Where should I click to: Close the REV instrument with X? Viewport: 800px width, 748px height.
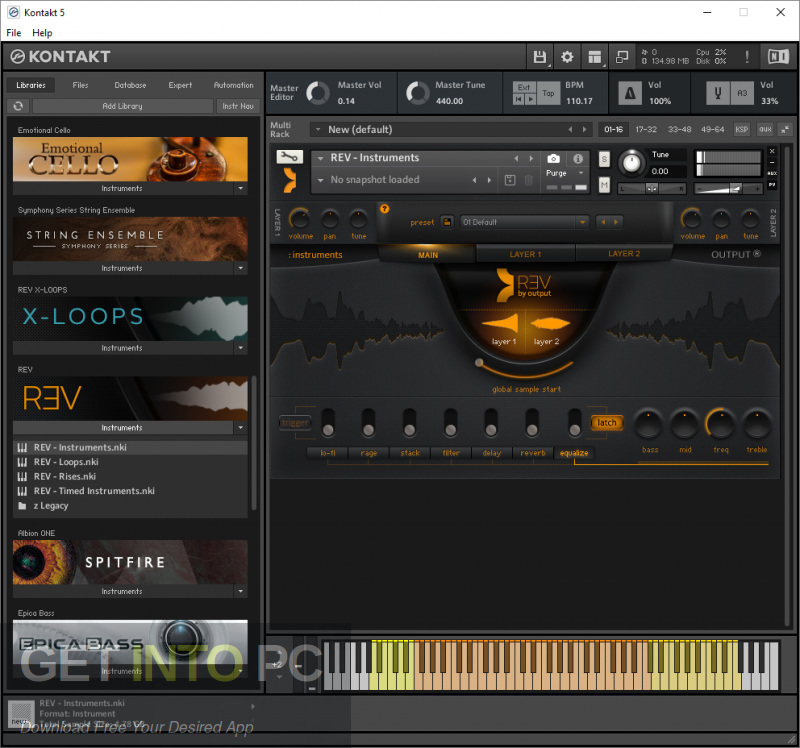(x=772, y=152)
